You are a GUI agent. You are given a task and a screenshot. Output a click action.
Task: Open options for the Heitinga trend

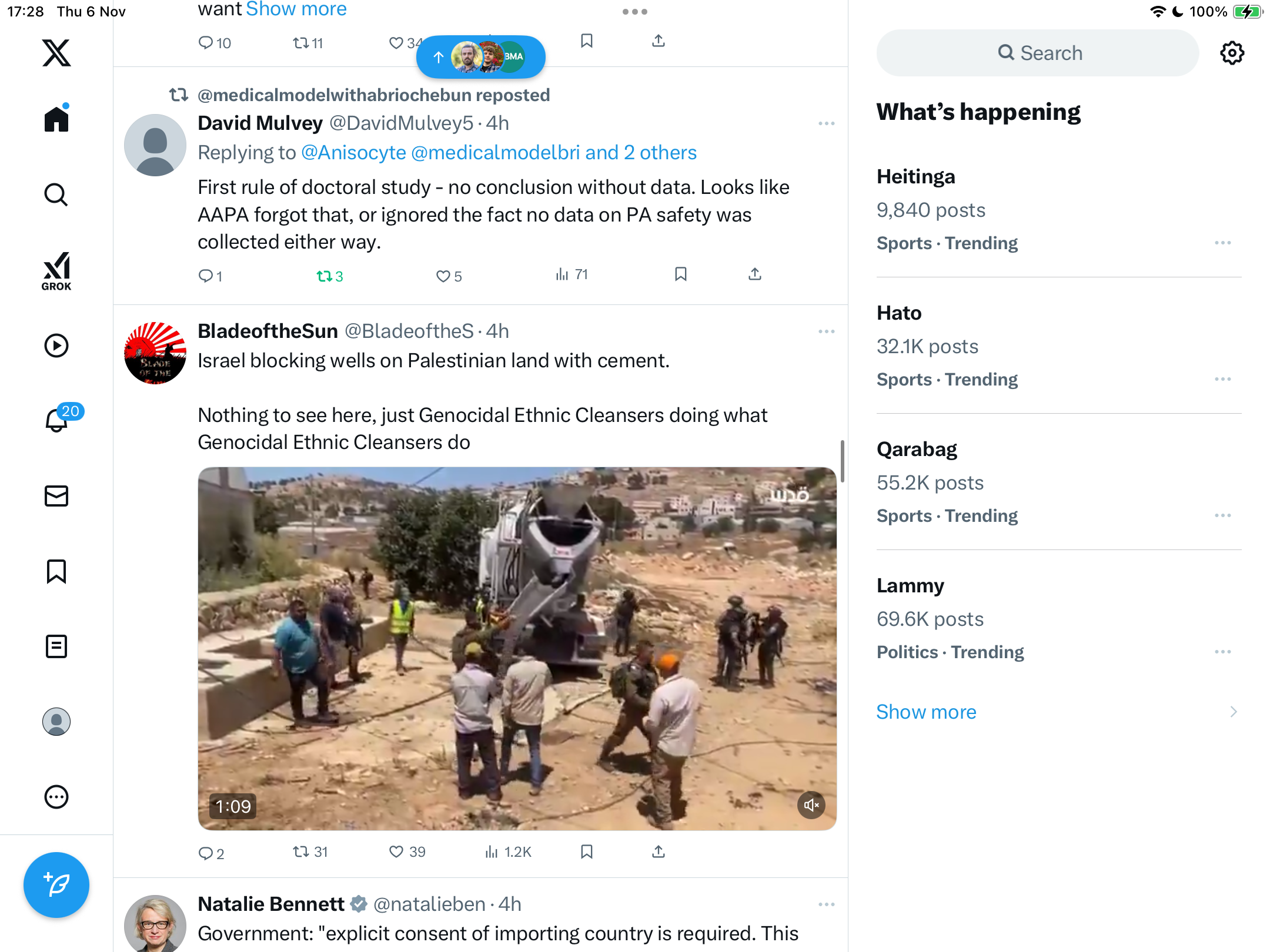[x=1222, y=243]
